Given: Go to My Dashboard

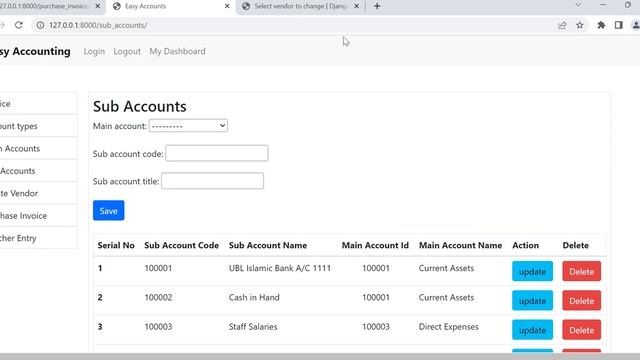Looking at the screenshot, I should 177,51.
